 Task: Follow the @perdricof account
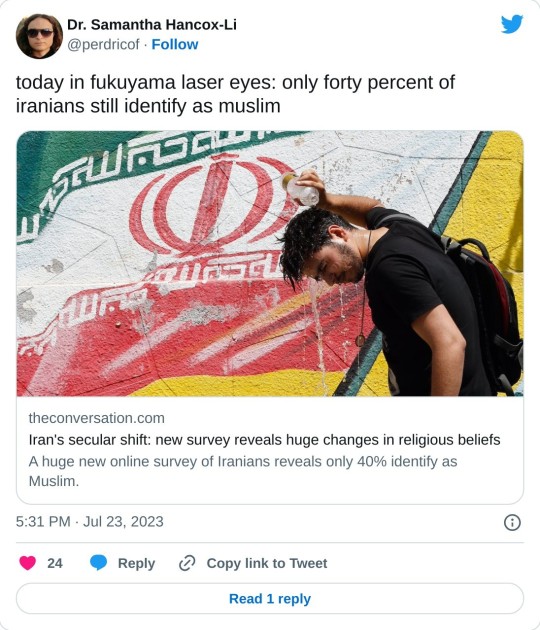pyautogui.click(x=175, y=44)
